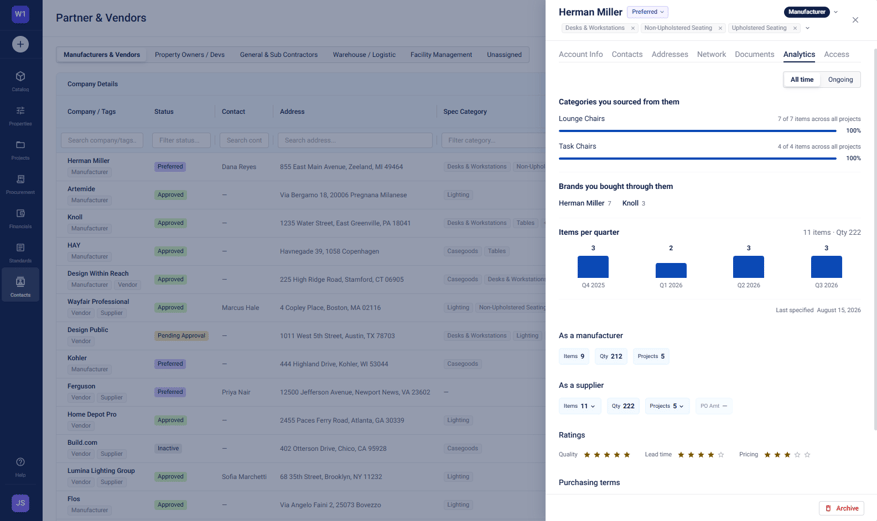Click the Flos company name

coord(74,499)
